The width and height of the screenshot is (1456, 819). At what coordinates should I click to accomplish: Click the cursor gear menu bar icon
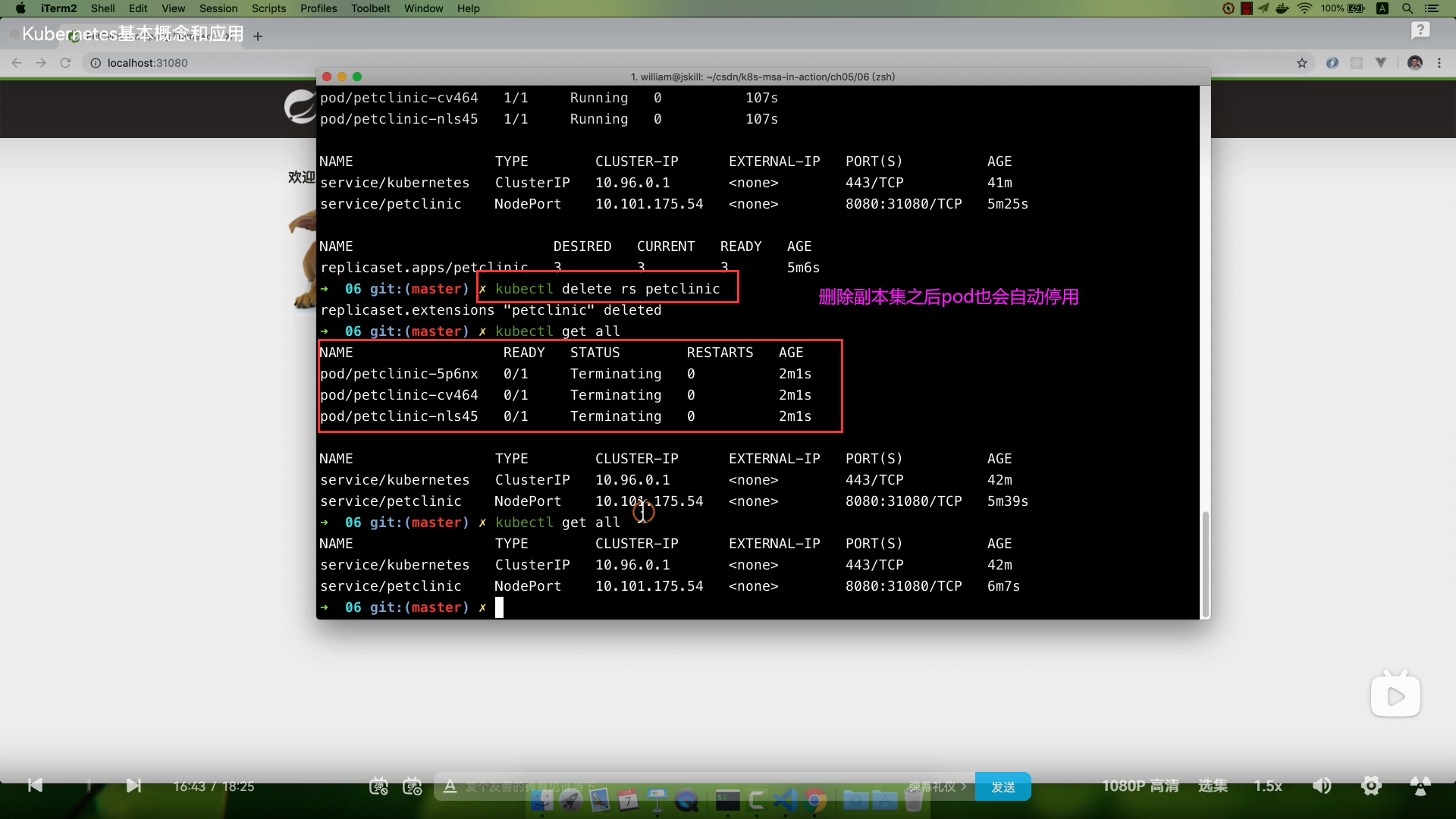(1228, 8)
